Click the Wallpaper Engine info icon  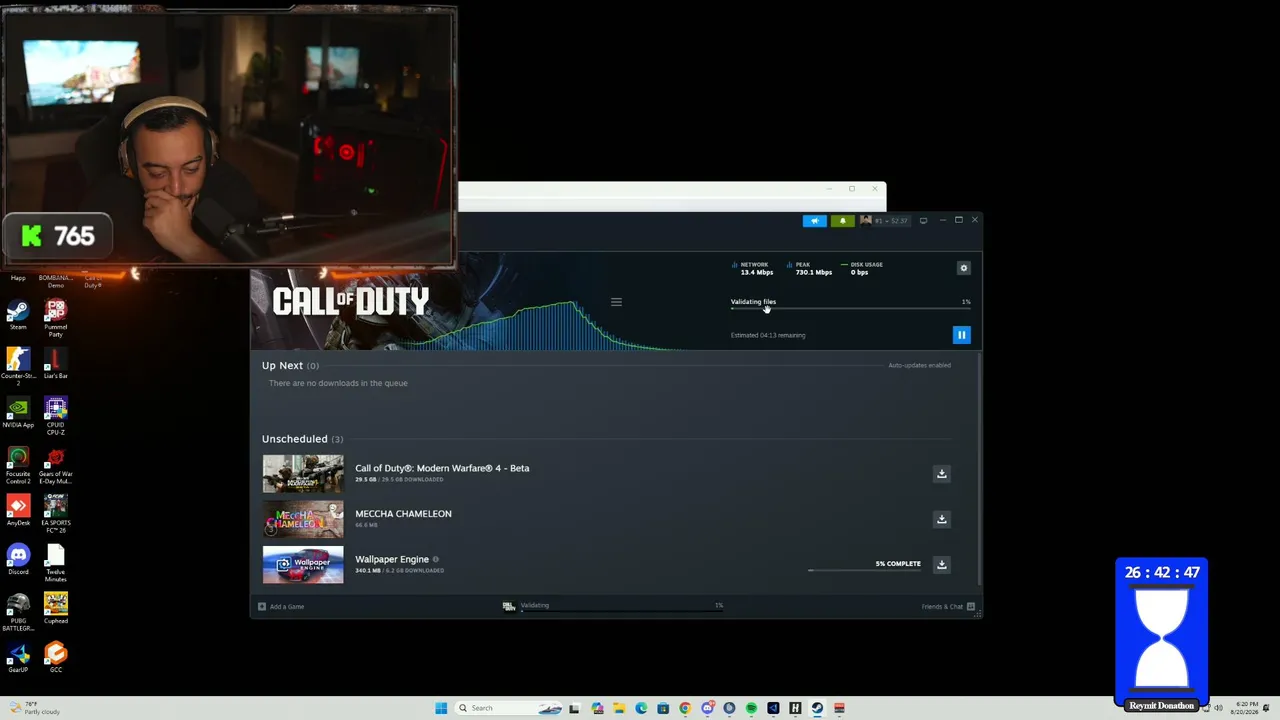pyautogui.click(x=435, y=560)
